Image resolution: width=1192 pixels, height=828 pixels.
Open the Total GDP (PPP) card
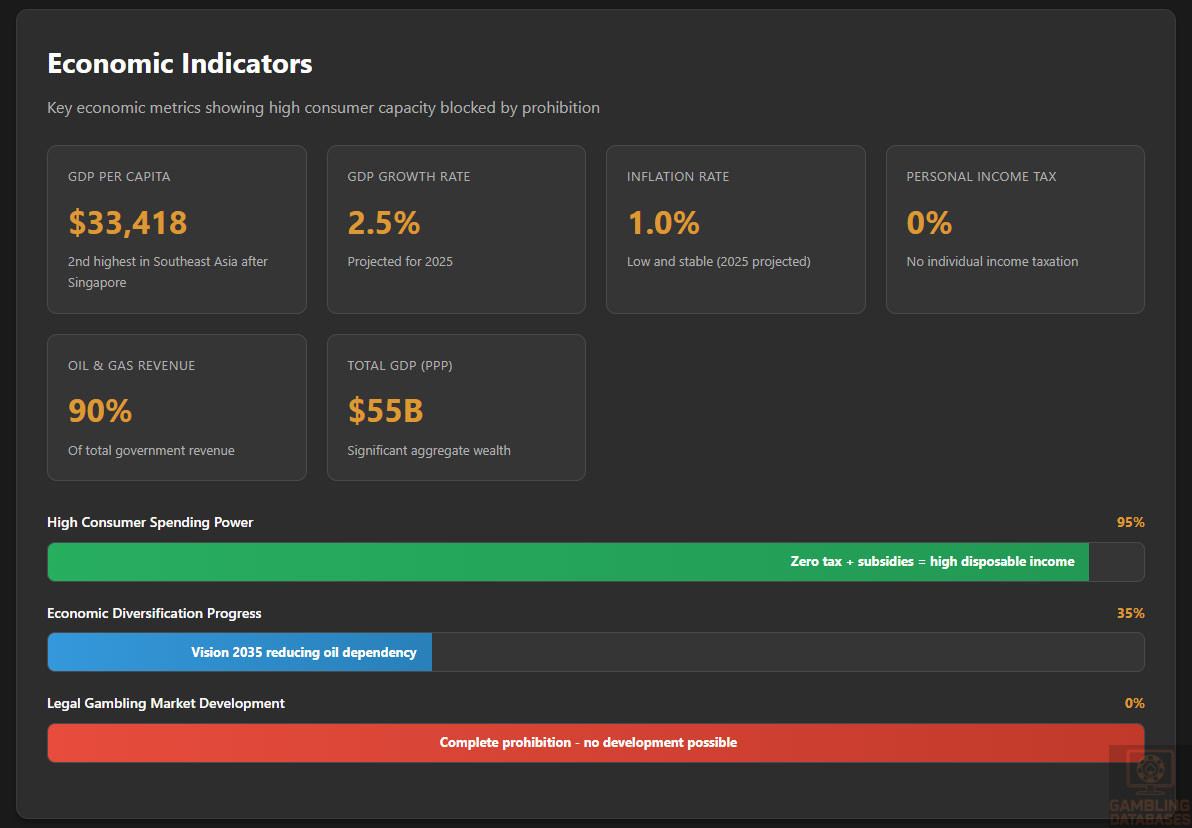[456, 407]
